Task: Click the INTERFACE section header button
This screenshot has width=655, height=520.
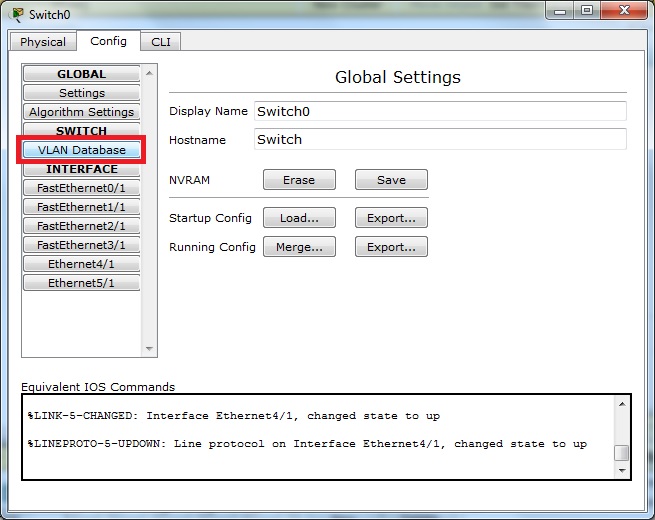Action: 81,169
